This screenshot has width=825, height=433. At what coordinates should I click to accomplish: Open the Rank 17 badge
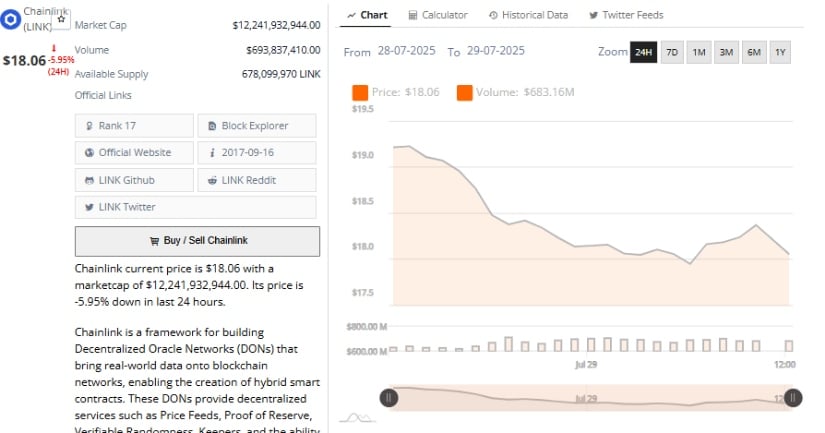[134, 126]
